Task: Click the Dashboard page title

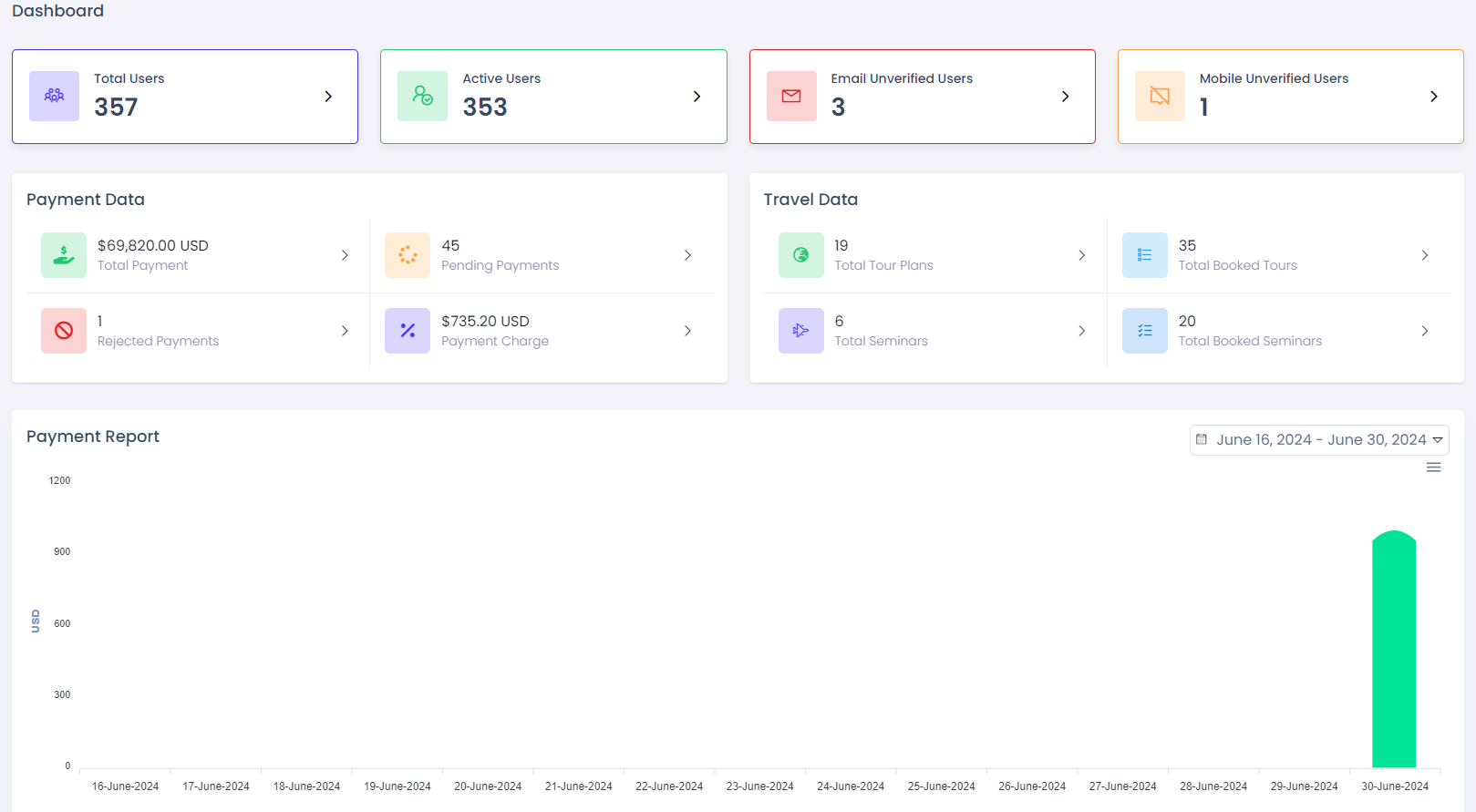Action: coord(57,11)
